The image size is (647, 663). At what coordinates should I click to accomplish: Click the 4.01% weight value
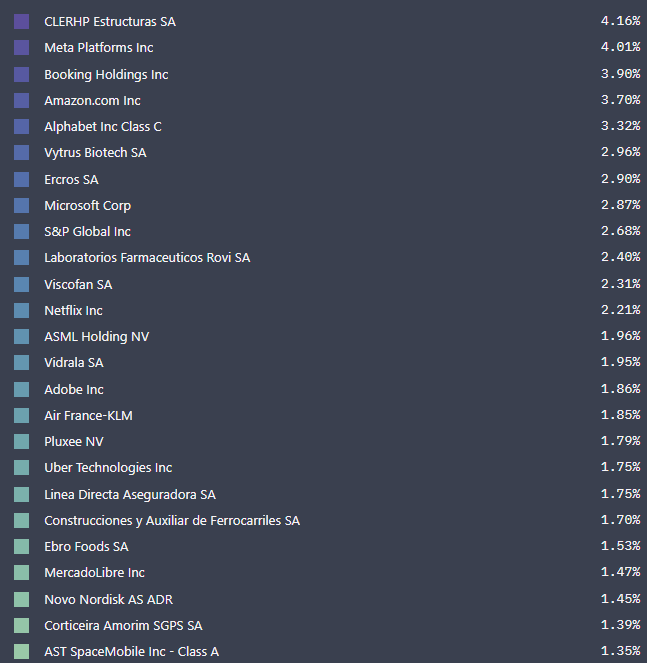tap(620, 47)
